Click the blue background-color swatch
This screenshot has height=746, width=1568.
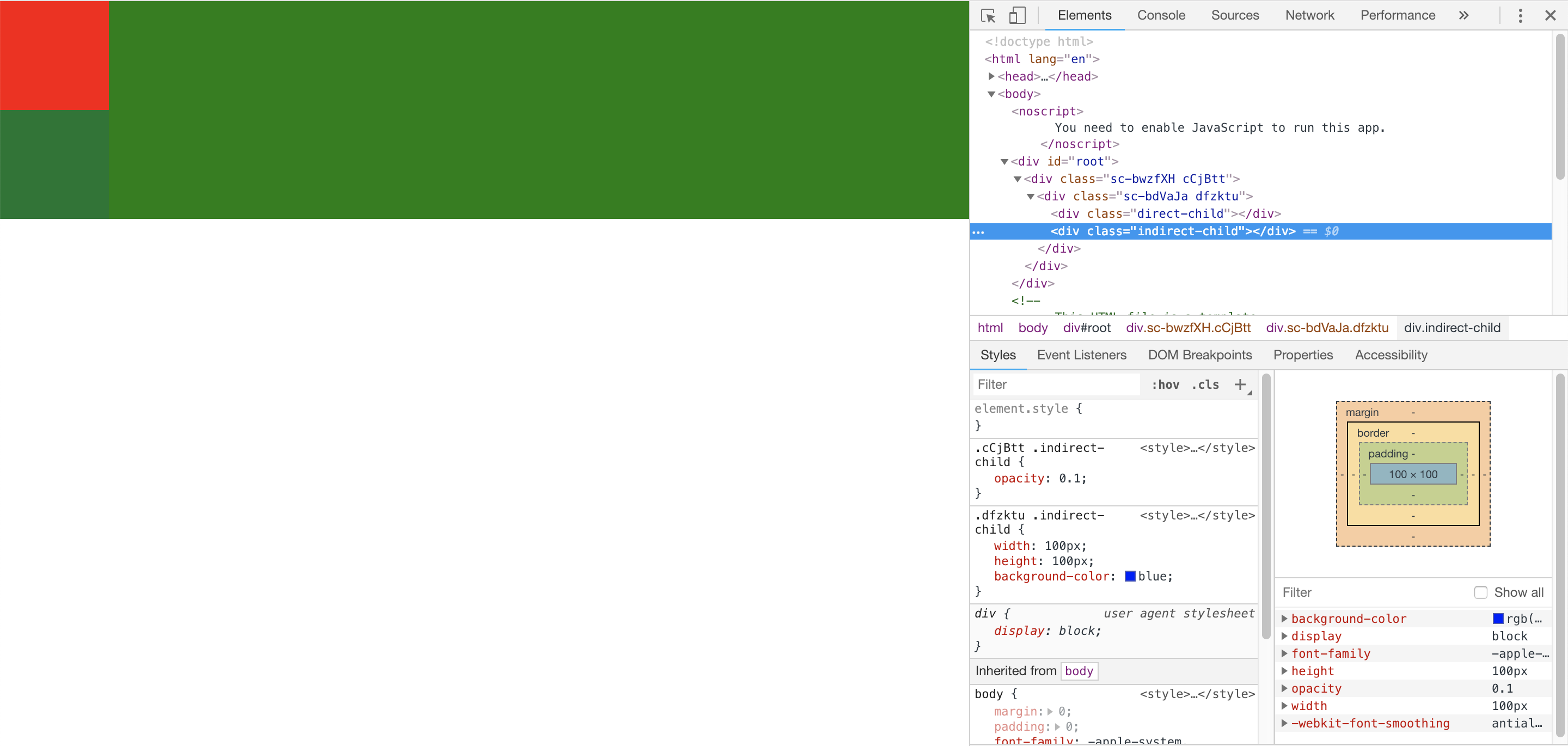tap(1130, 576)
